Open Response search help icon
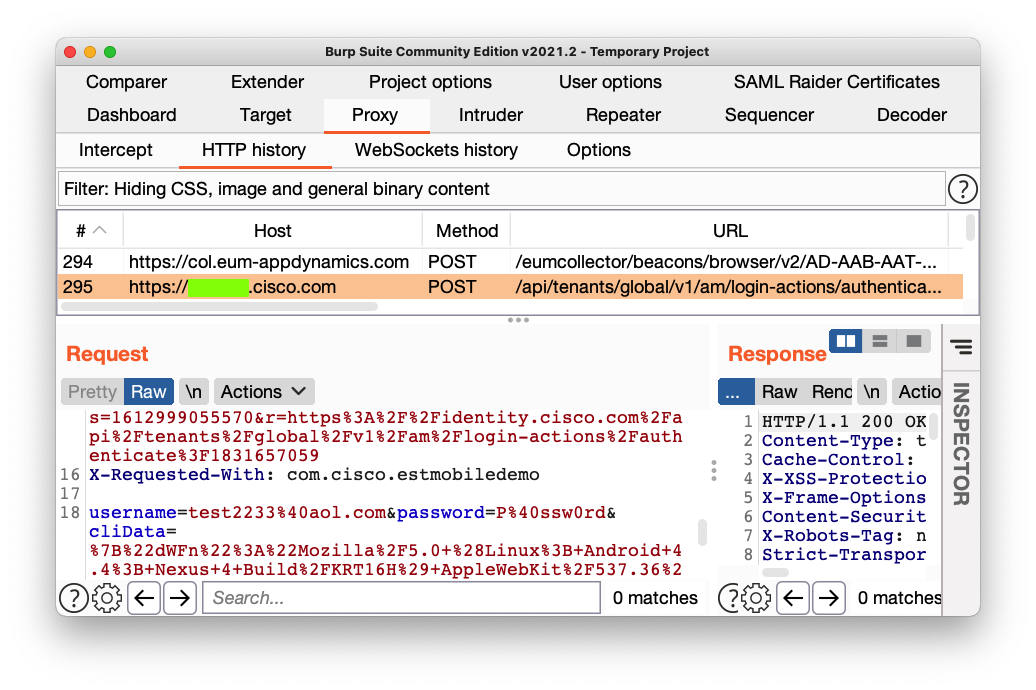 tap(729, 598)
